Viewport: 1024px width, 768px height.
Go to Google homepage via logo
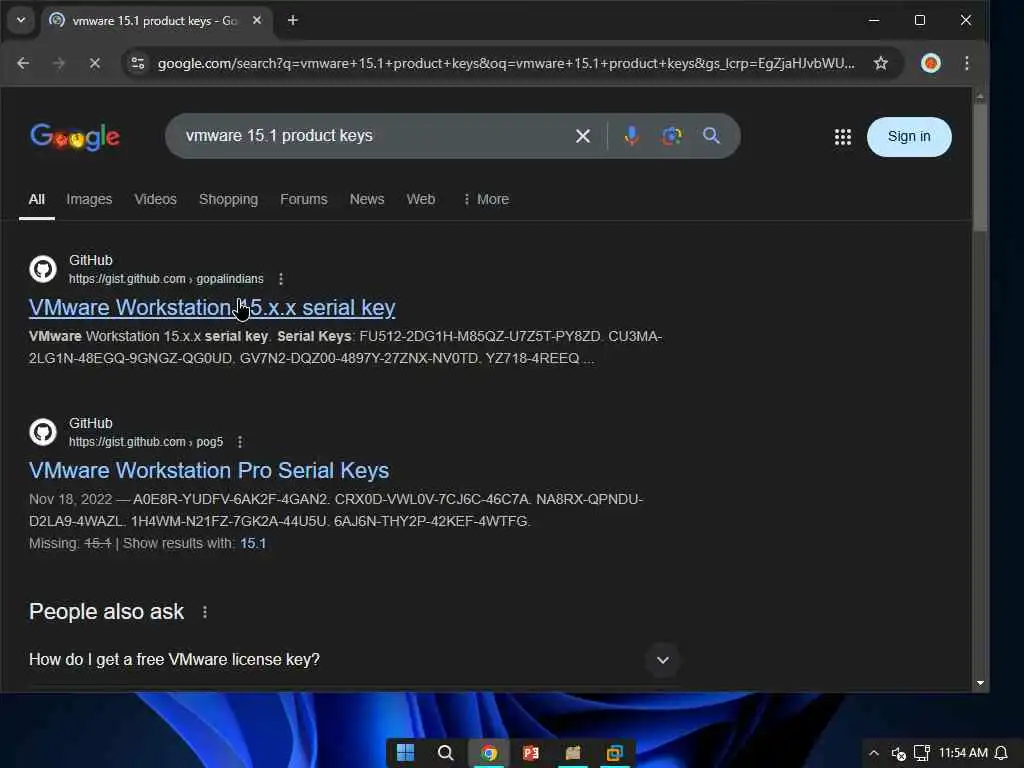74,136
